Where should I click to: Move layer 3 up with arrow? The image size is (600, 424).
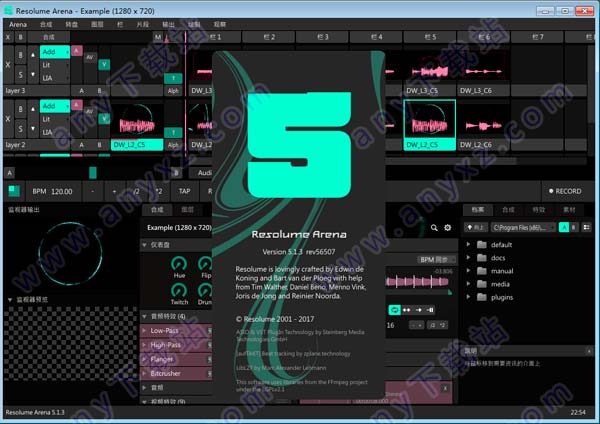click(33, 55)
